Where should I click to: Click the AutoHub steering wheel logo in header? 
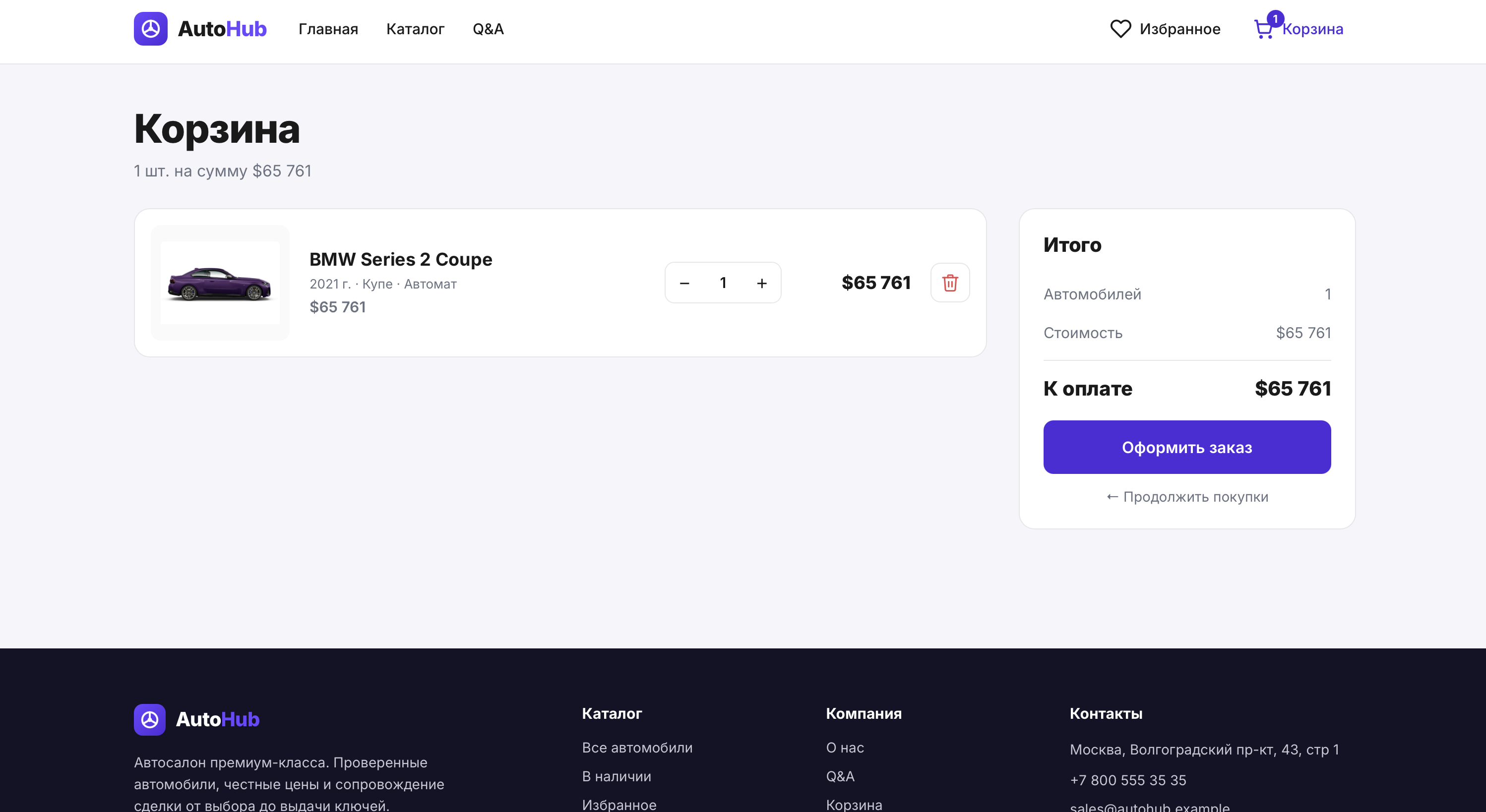click(x=151, y=29)
